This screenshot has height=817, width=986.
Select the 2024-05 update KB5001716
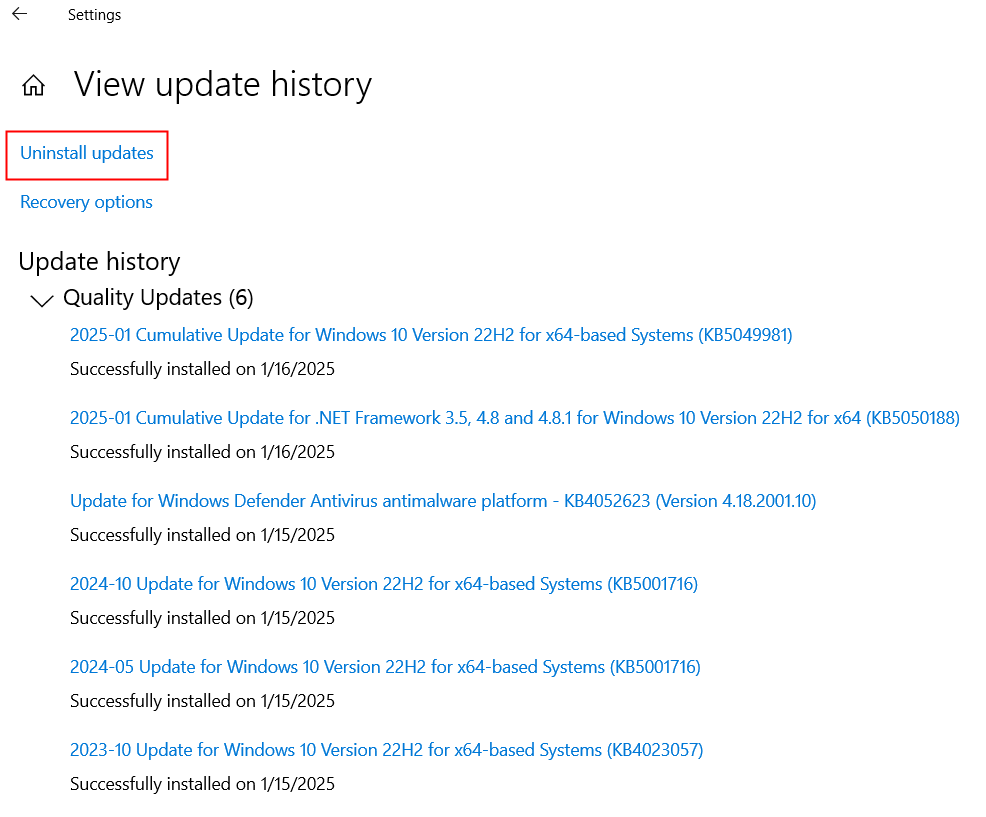(384, 666)
